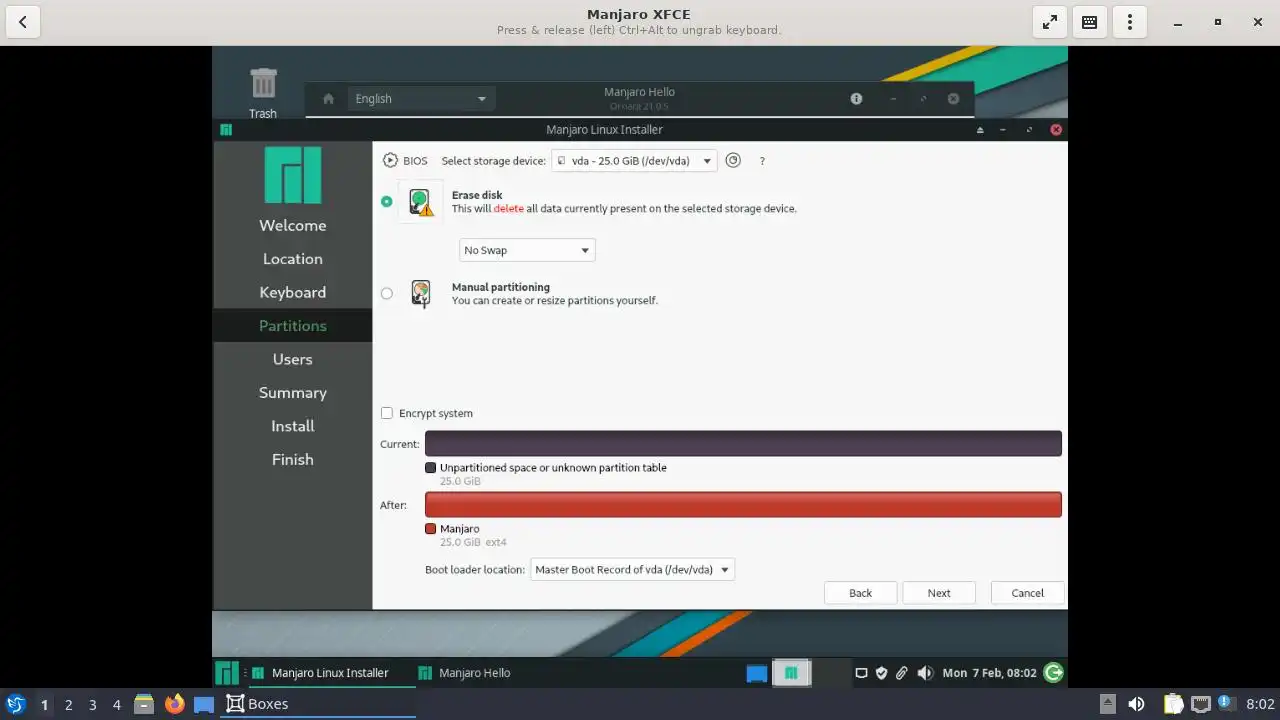Open the Select storage device dropdown

pos(634,160)
